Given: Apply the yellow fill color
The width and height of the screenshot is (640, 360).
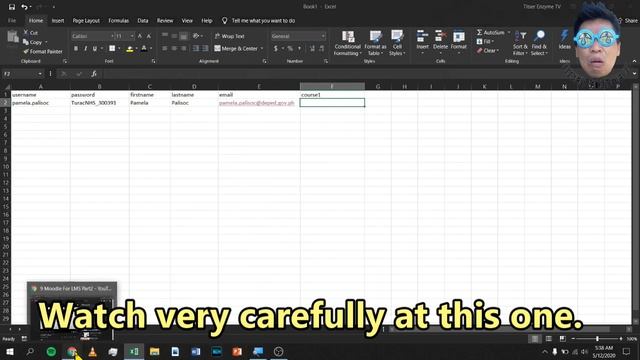Looking at the screenshot, I should (130, 49).
